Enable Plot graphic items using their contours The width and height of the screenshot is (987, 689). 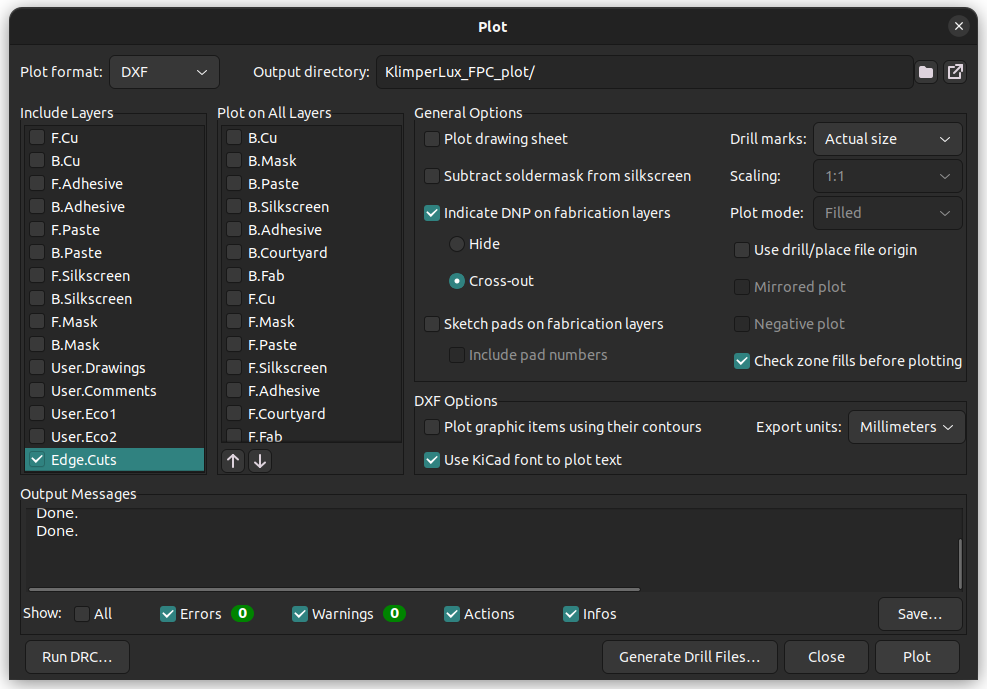[x=432, y=427]
